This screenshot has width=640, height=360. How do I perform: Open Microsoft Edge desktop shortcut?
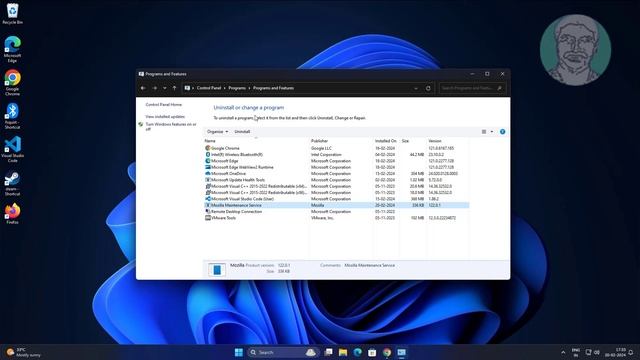(x=12, y=49)
